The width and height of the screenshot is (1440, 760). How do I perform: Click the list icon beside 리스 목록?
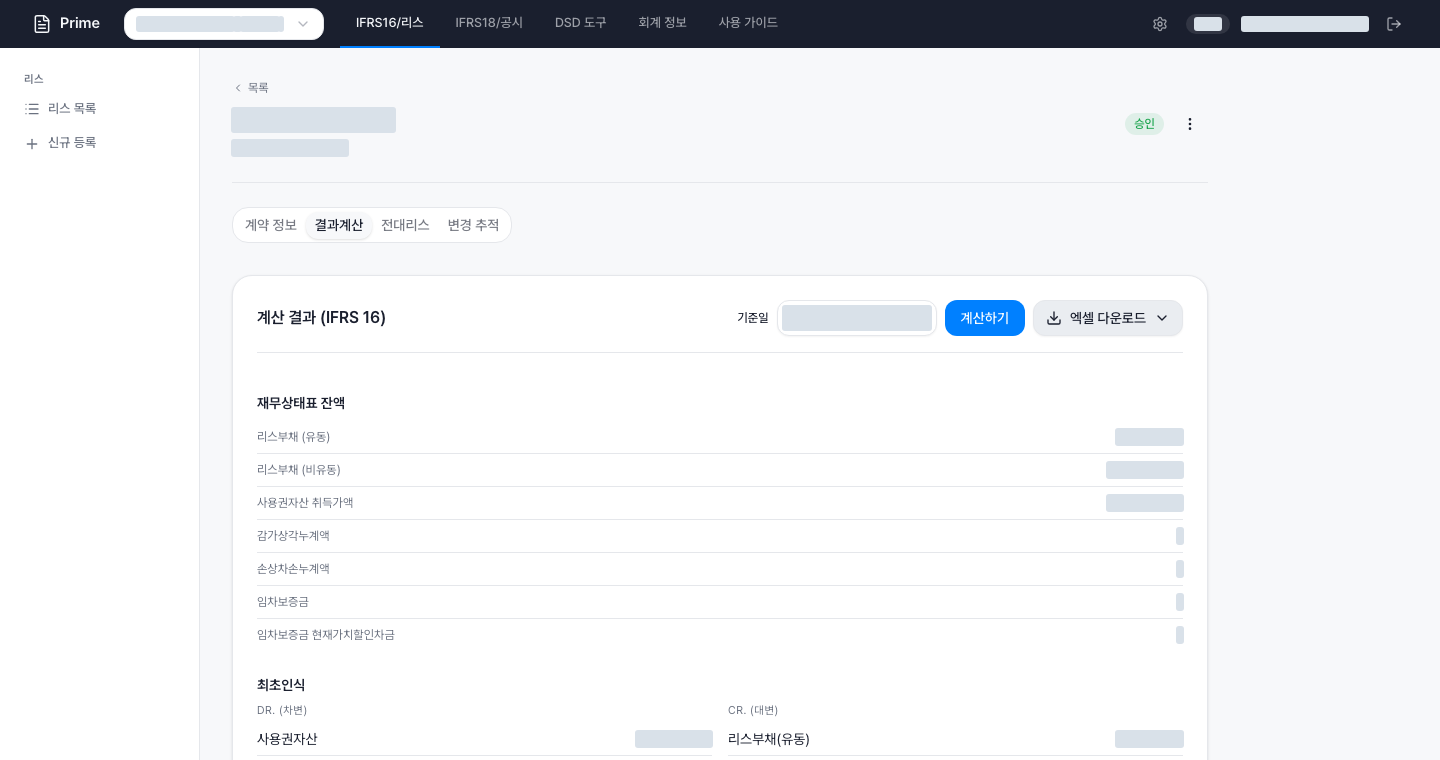pyautogui.click(x=32, y=109)
